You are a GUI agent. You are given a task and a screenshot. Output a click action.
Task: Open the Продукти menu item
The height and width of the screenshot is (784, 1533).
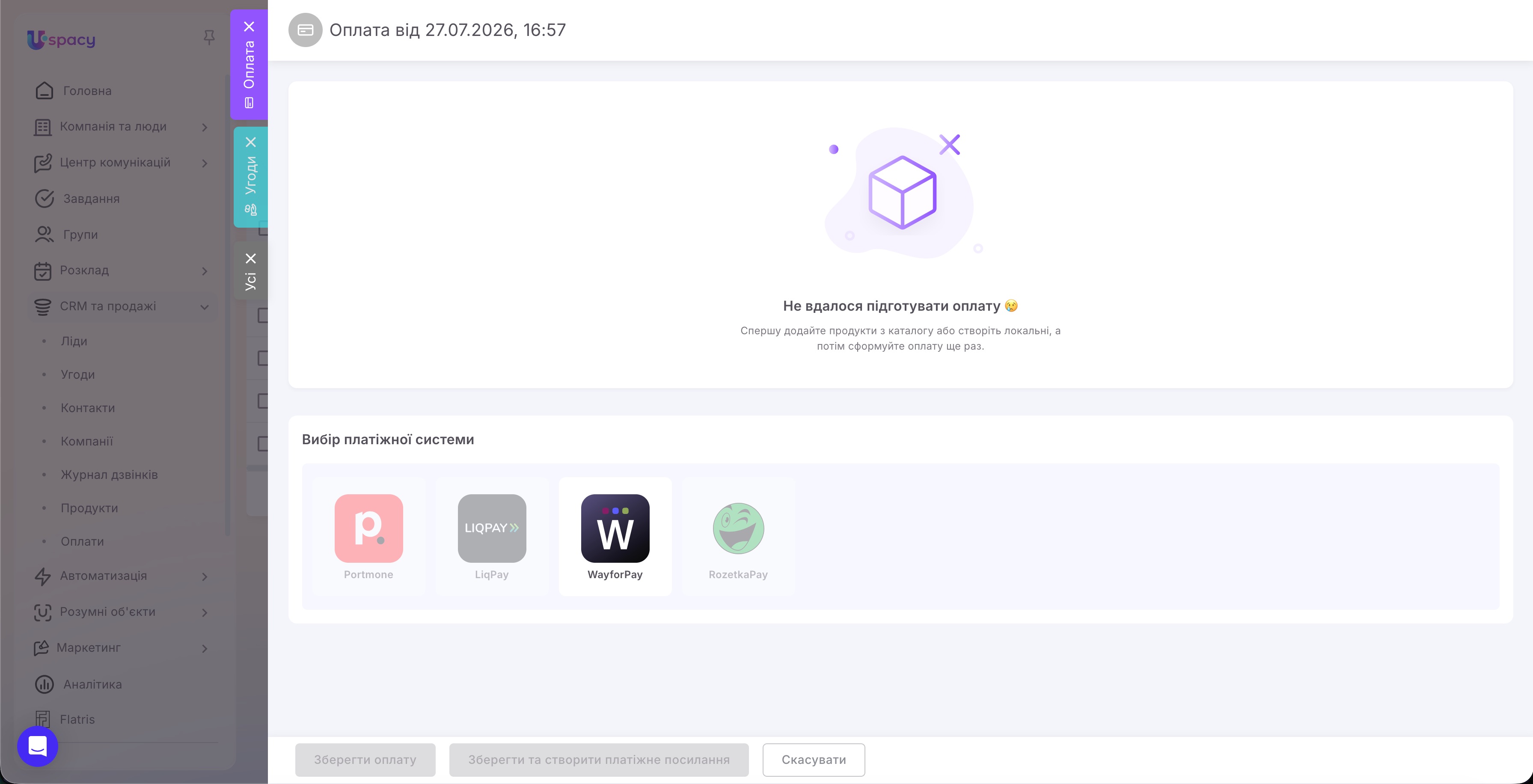[89, 508]
